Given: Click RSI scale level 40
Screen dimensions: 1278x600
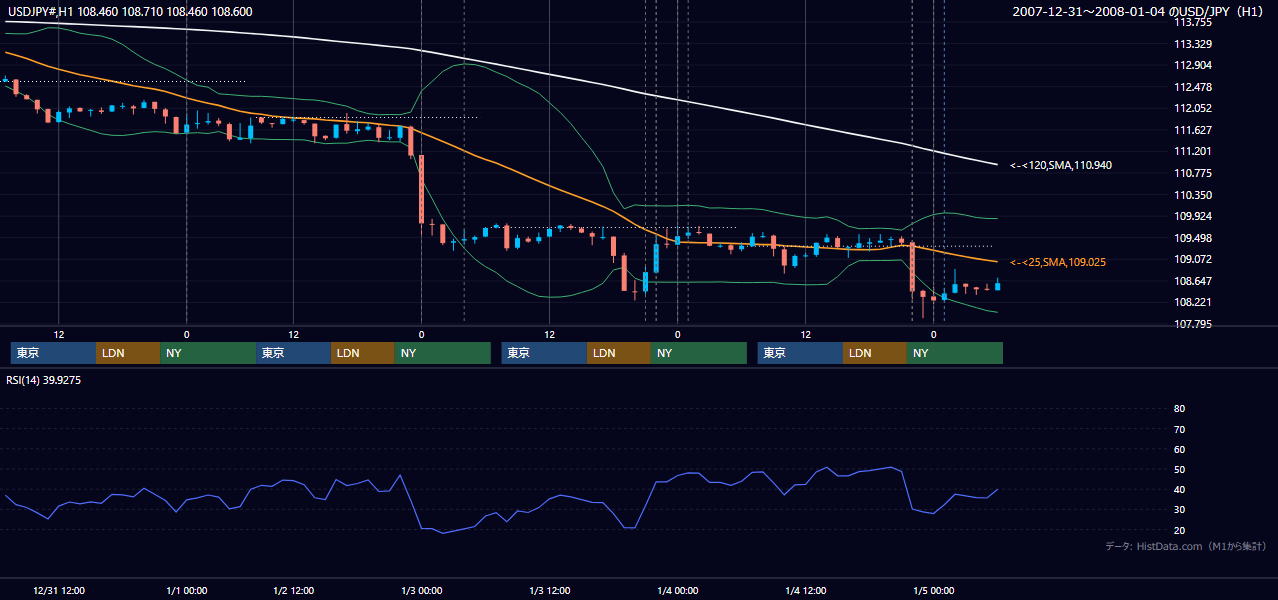Looking at the screenshot, I should pyautogui.click(x=1179, y=490).
